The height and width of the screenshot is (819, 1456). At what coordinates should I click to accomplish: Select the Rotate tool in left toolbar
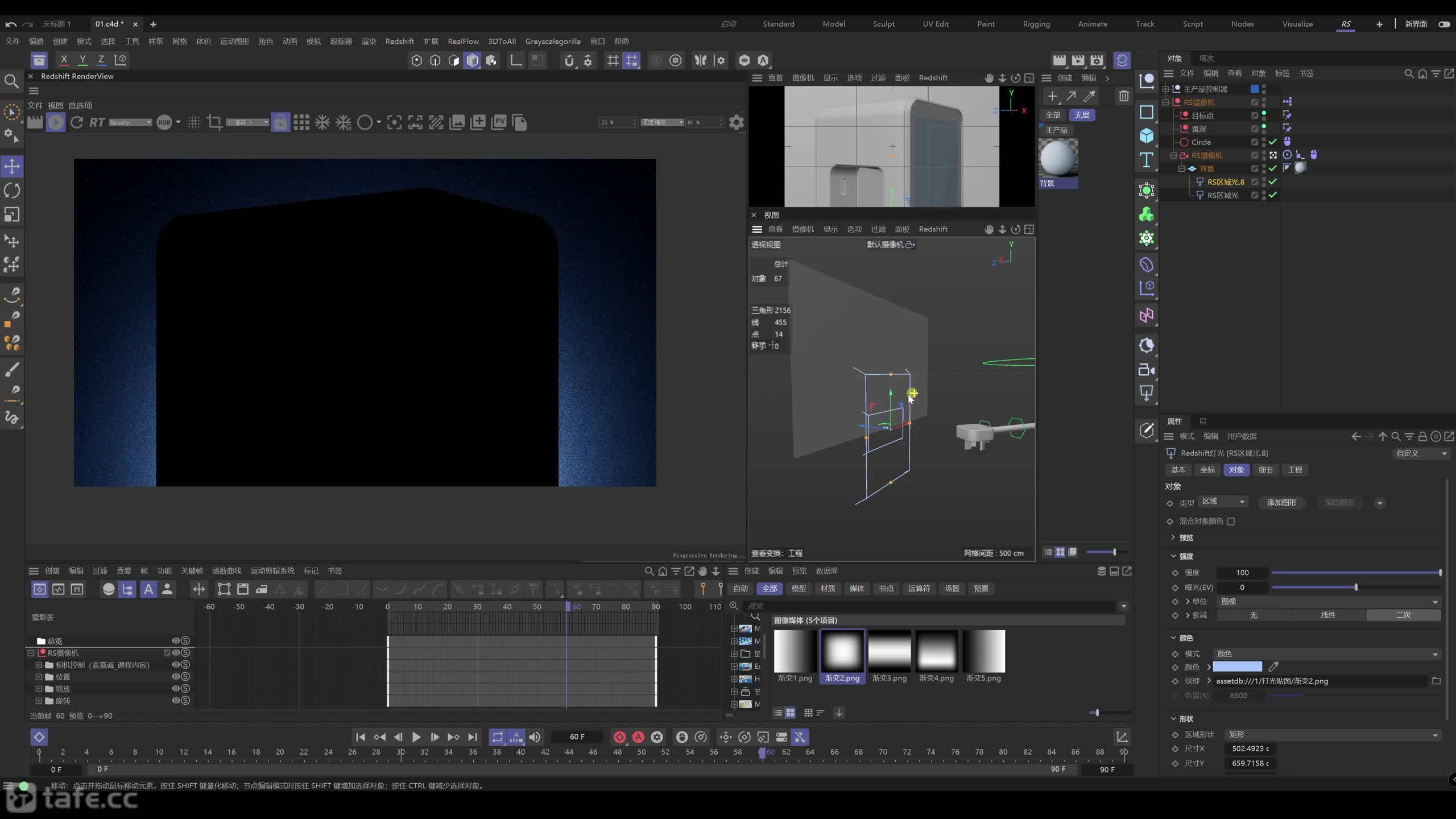pos(12,191)
